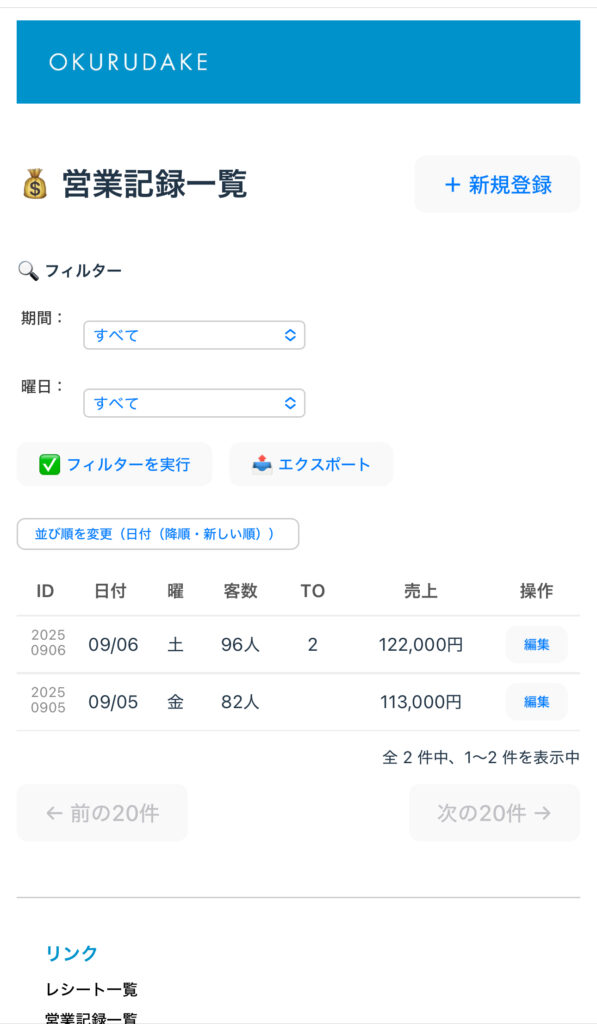
Task: Open the レシート一覧 footer link
Action: [x=91, y=989]
